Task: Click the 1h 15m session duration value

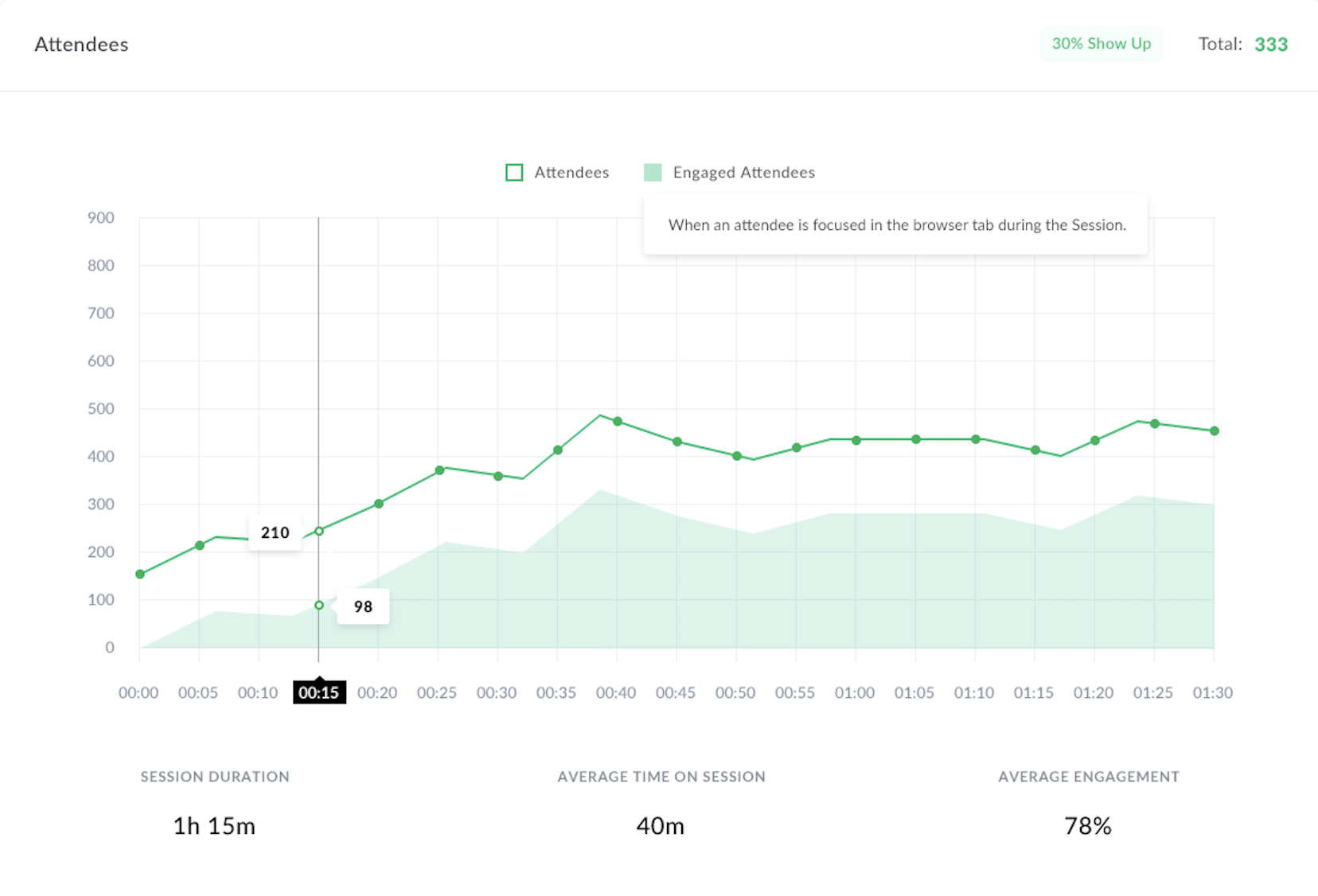Action: pyautogui.click(x=214, y=826)
